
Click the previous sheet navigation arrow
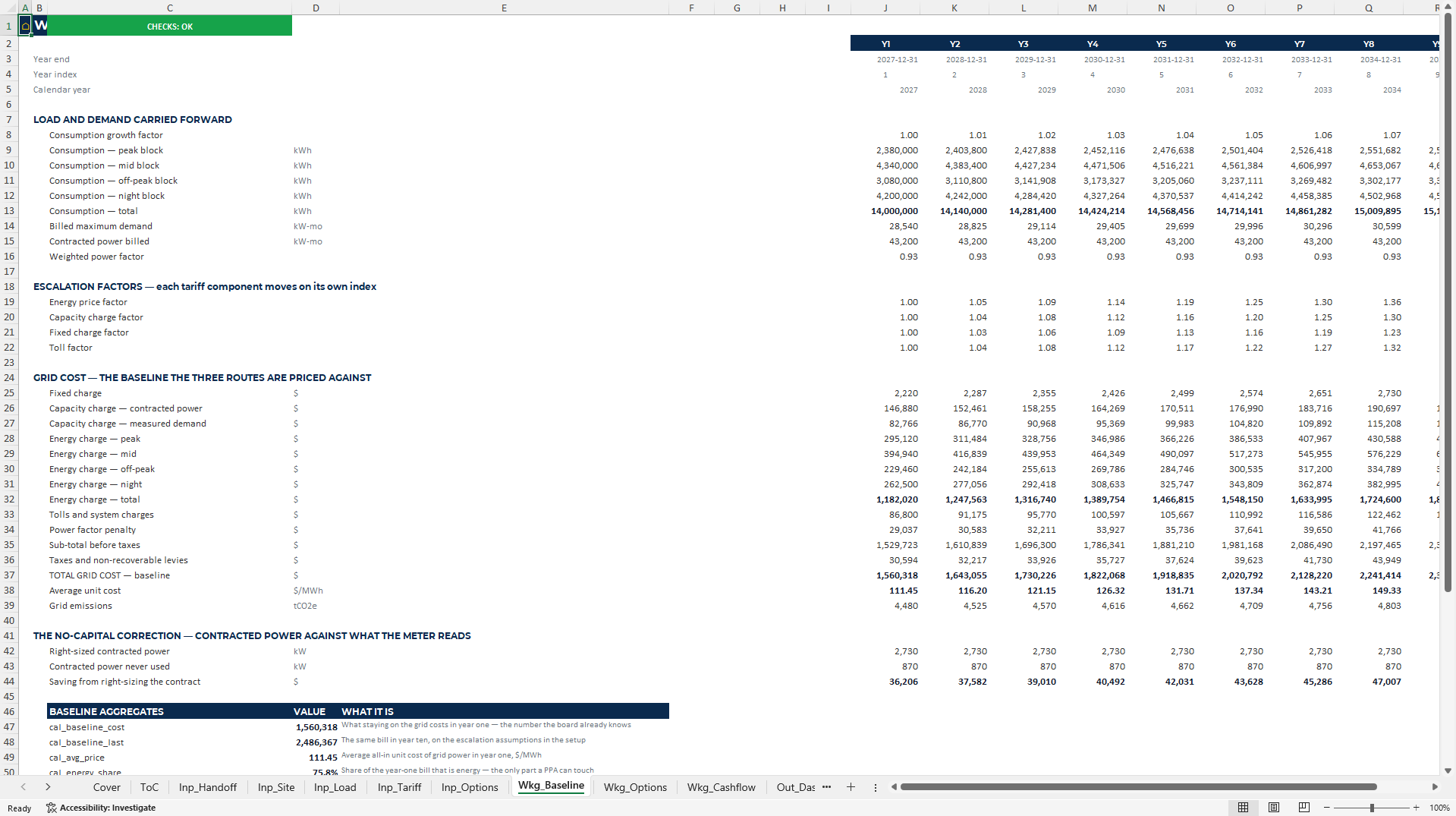24,787
